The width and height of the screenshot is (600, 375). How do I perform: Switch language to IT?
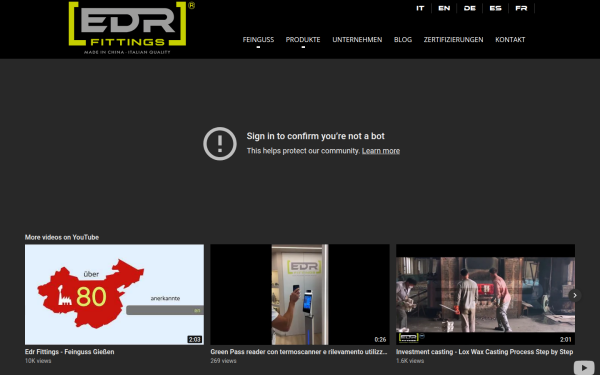[420, 8]
